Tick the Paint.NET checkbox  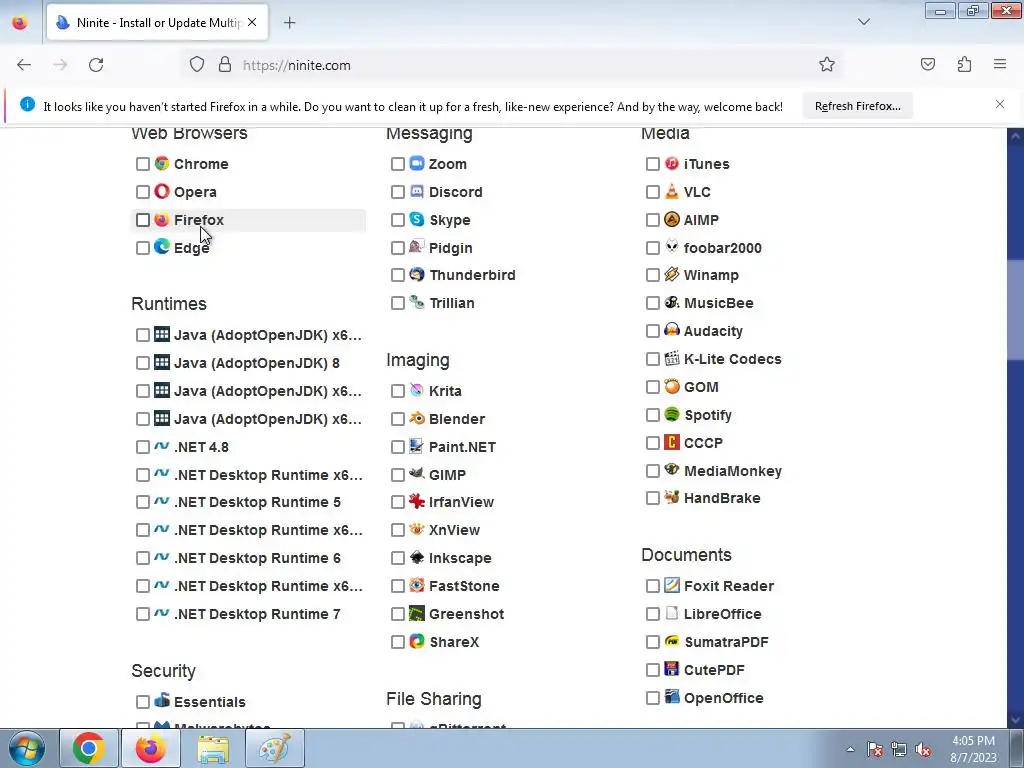(x=398, y=447)
